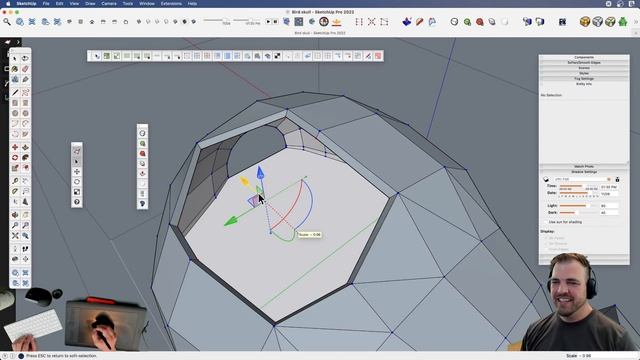This screenshot has width=640, height=360.
Task: Click the move cross icon in small floating toolbar
Action: pos(77,171)
